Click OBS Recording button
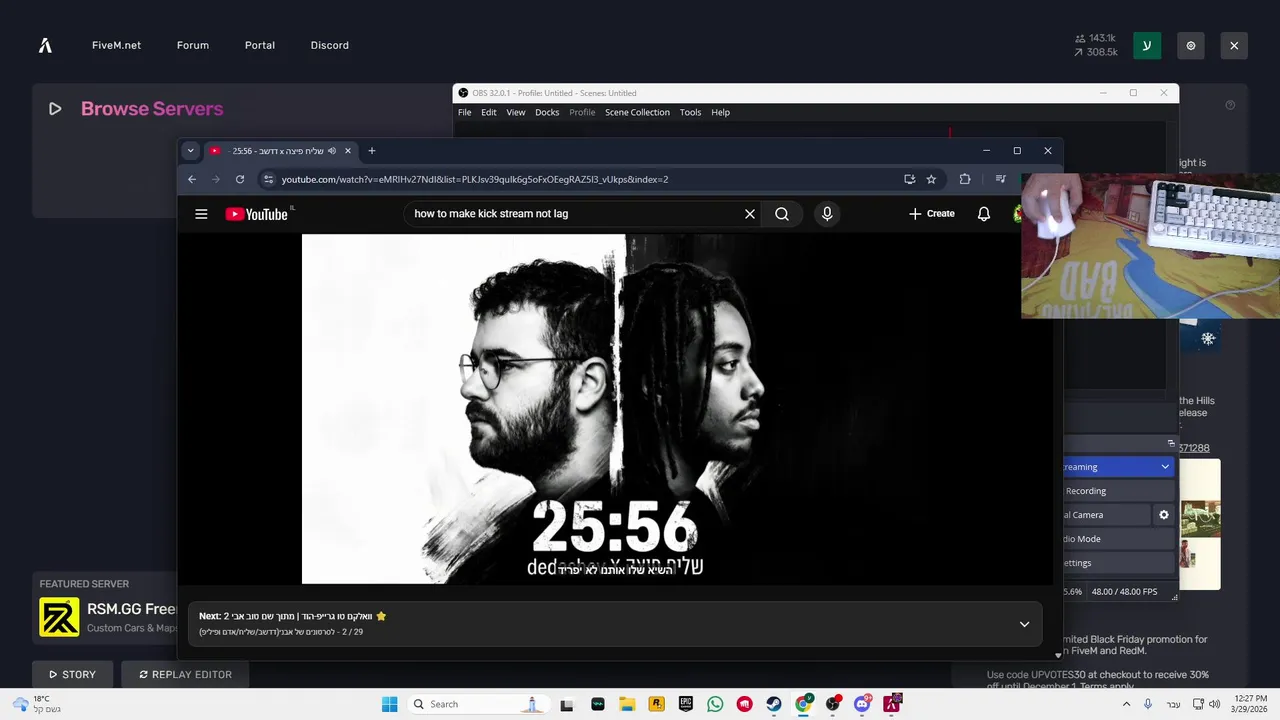Viewport: 1280px width, 720px height. click(x=1118, y=491)
